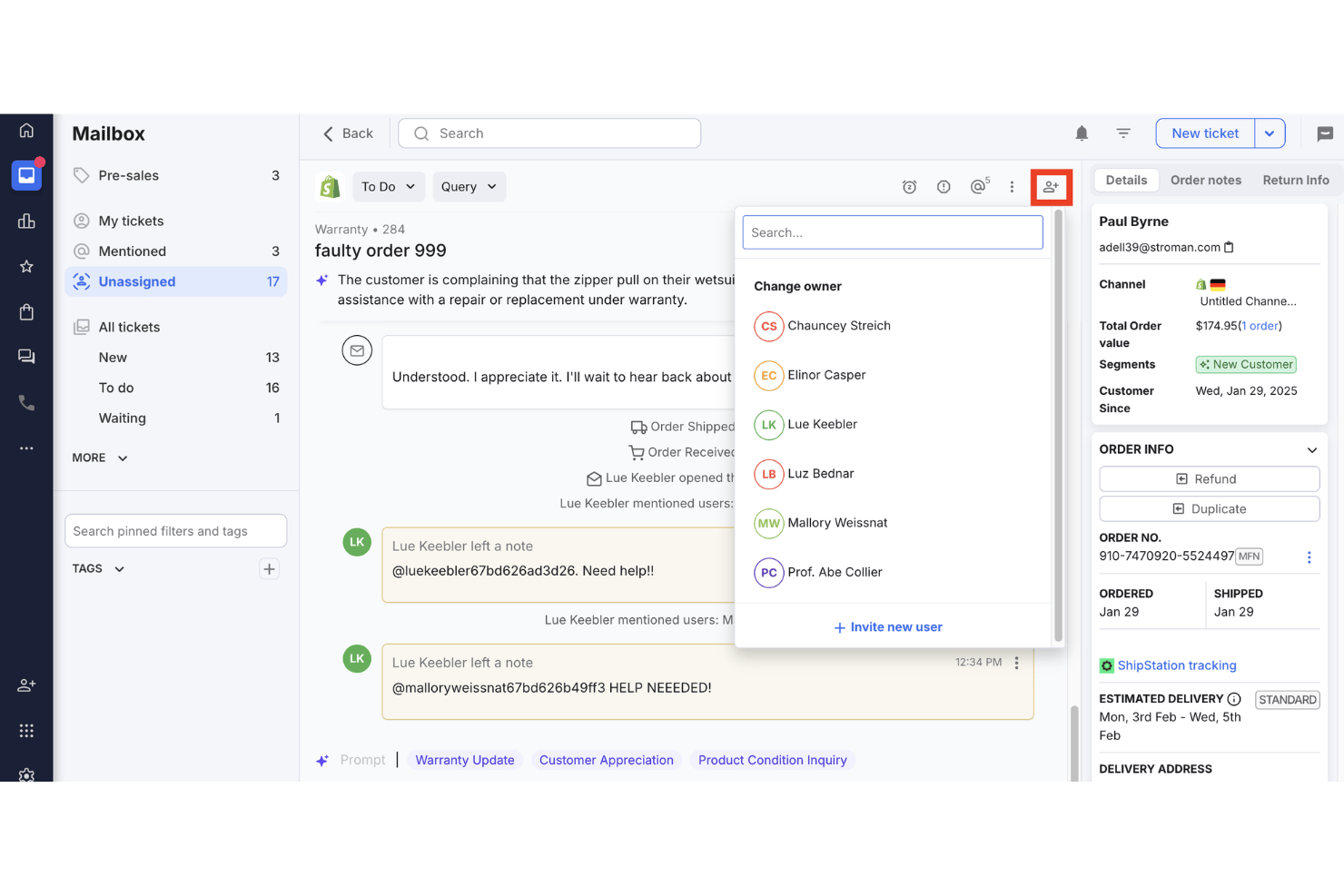Open All tickets folder

[176, 327]
